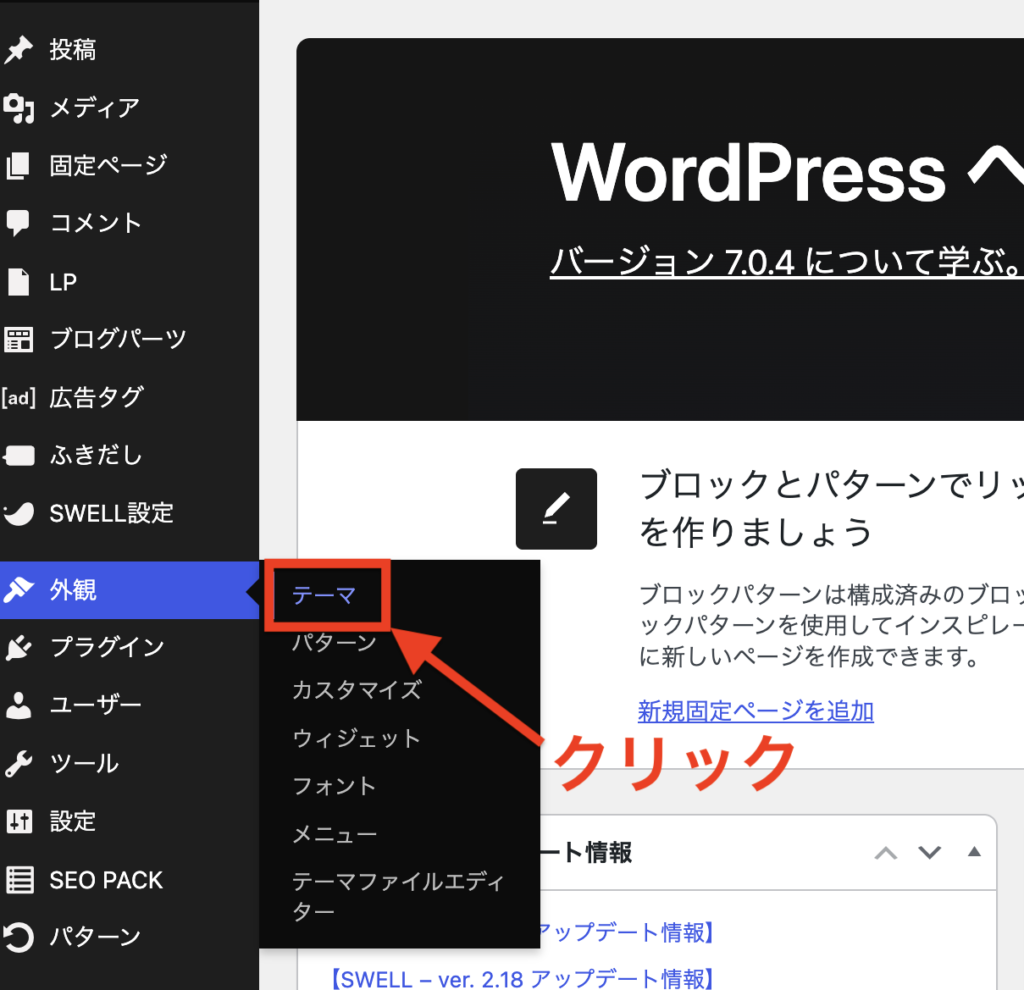Screen dimensions: 1024x990
Task: Choose メニュー in the submenu
Action: [x=334, y=835]
